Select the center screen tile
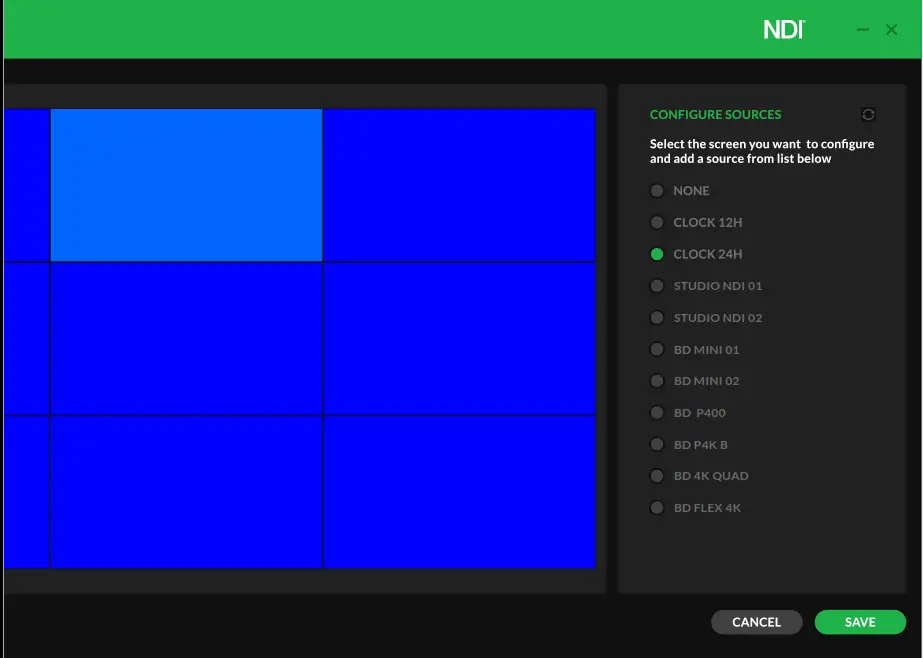The height and width of the screenshot is (658, 923). (x=185, y=335)
